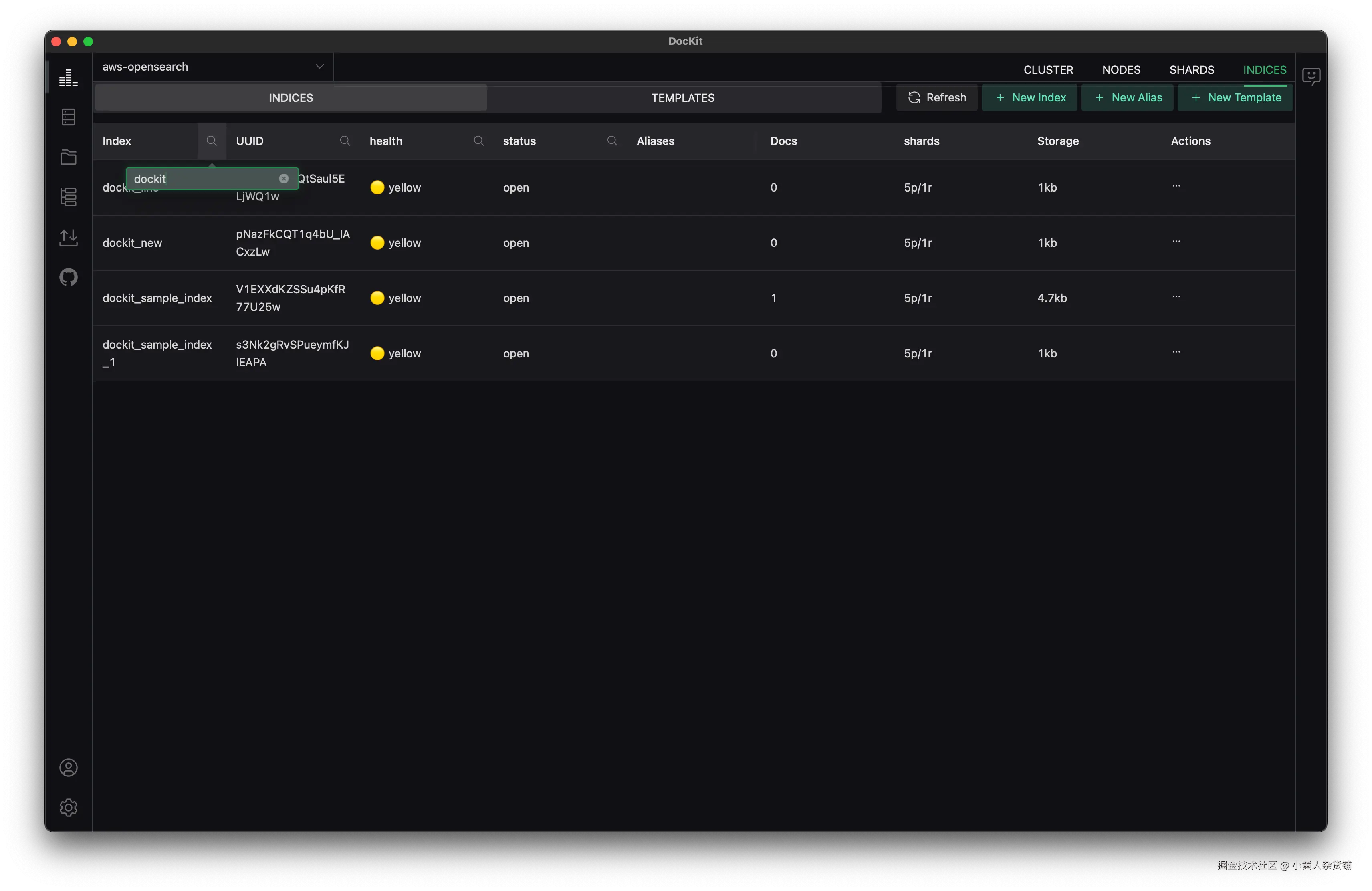Open the file folder icon in sidebar
Viewport: 1372px width, 891px height.
click(x=68, y=157)
